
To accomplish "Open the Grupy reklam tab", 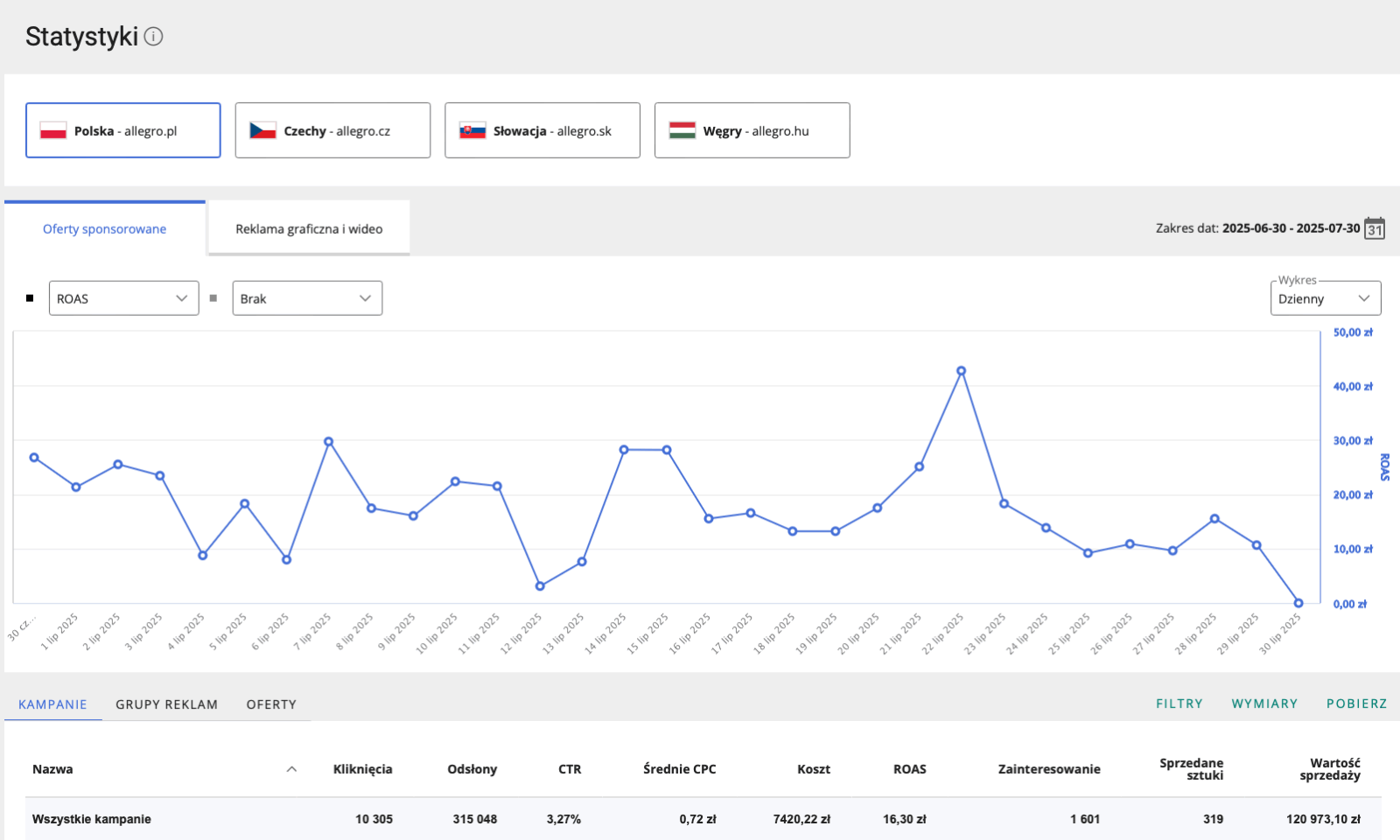I will click(166, 704).
